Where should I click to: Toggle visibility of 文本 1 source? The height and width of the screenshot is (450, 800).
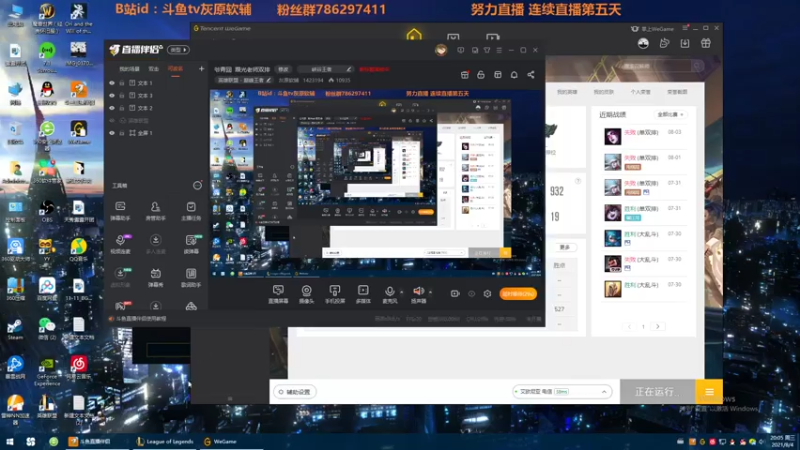tap(112, 83)
